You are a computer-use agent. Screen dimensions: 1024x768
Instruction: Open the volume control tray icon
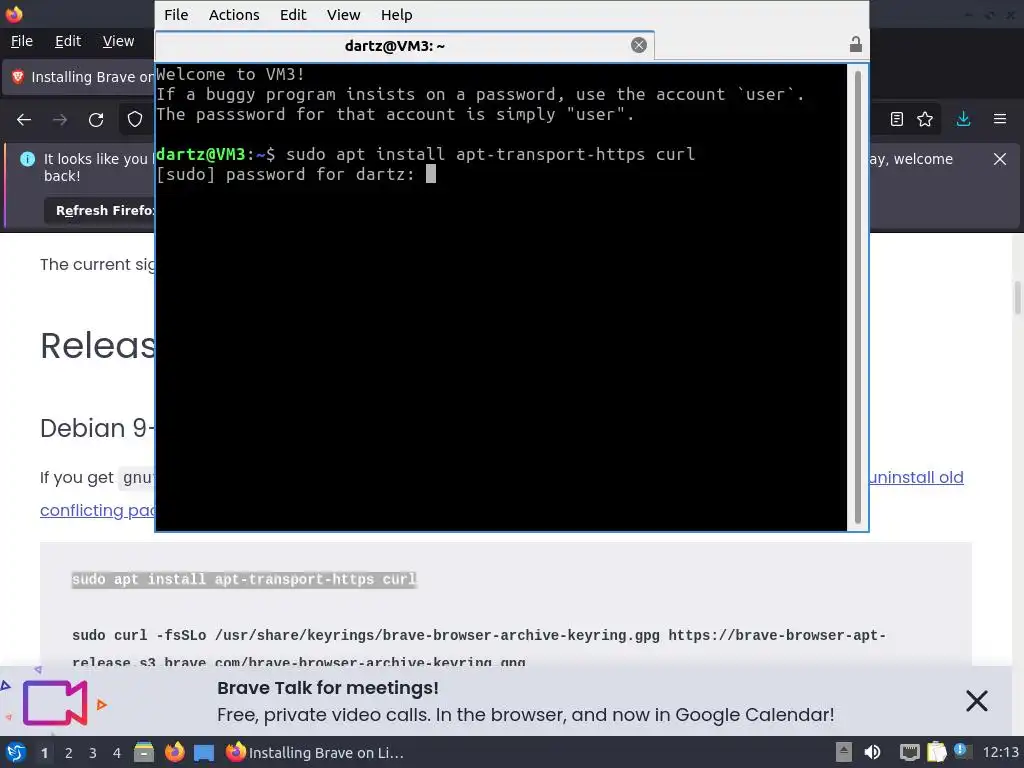[x=872, y=752]
